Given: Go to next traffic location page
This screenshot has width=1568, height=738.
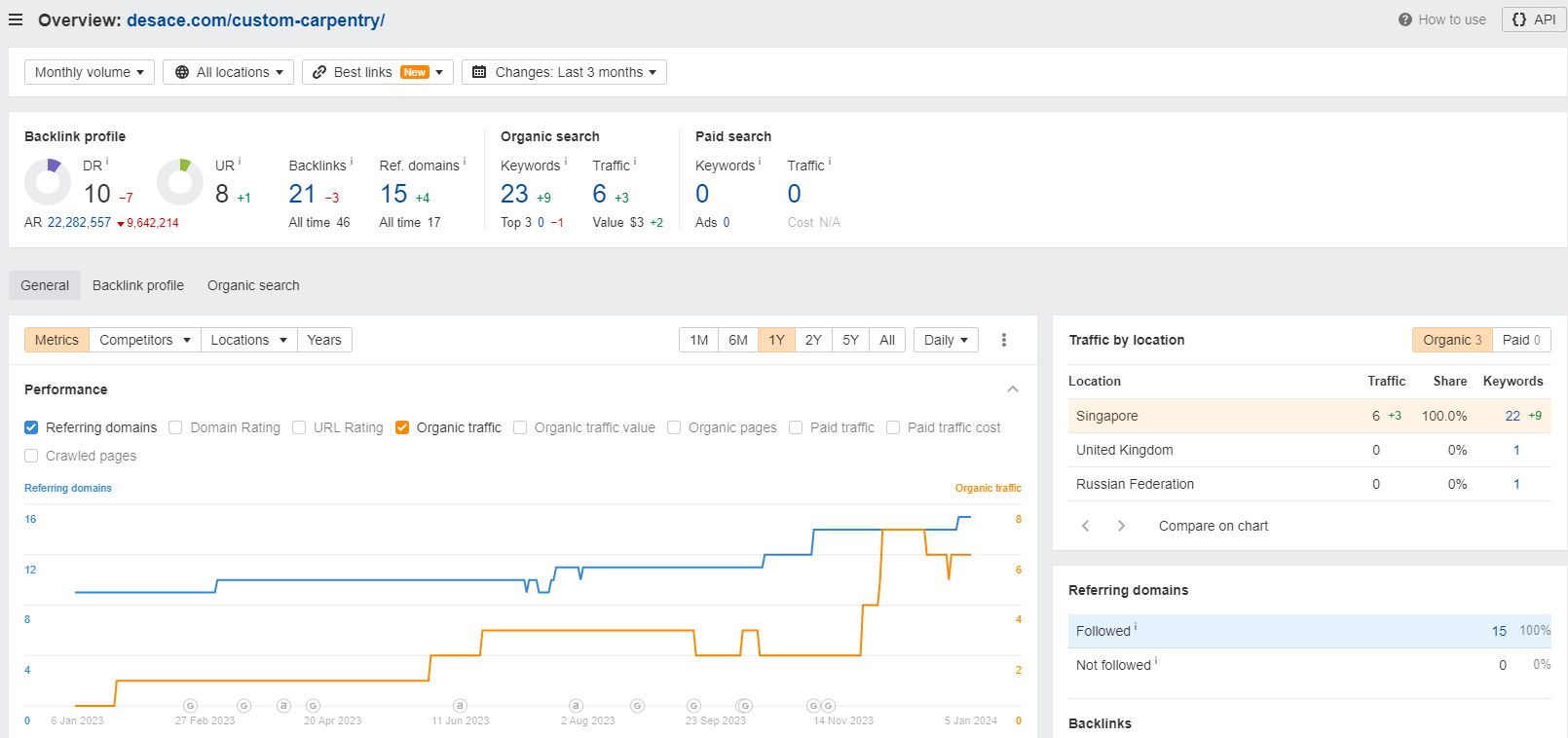Looking at the screenshot, I should (1121, 526).
